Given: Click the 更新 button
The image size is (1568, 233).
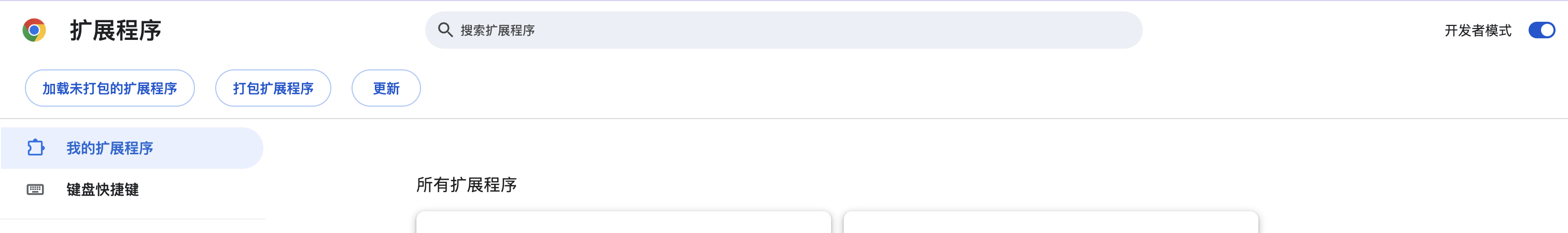Looking at the screenshot, I should 386,88.
